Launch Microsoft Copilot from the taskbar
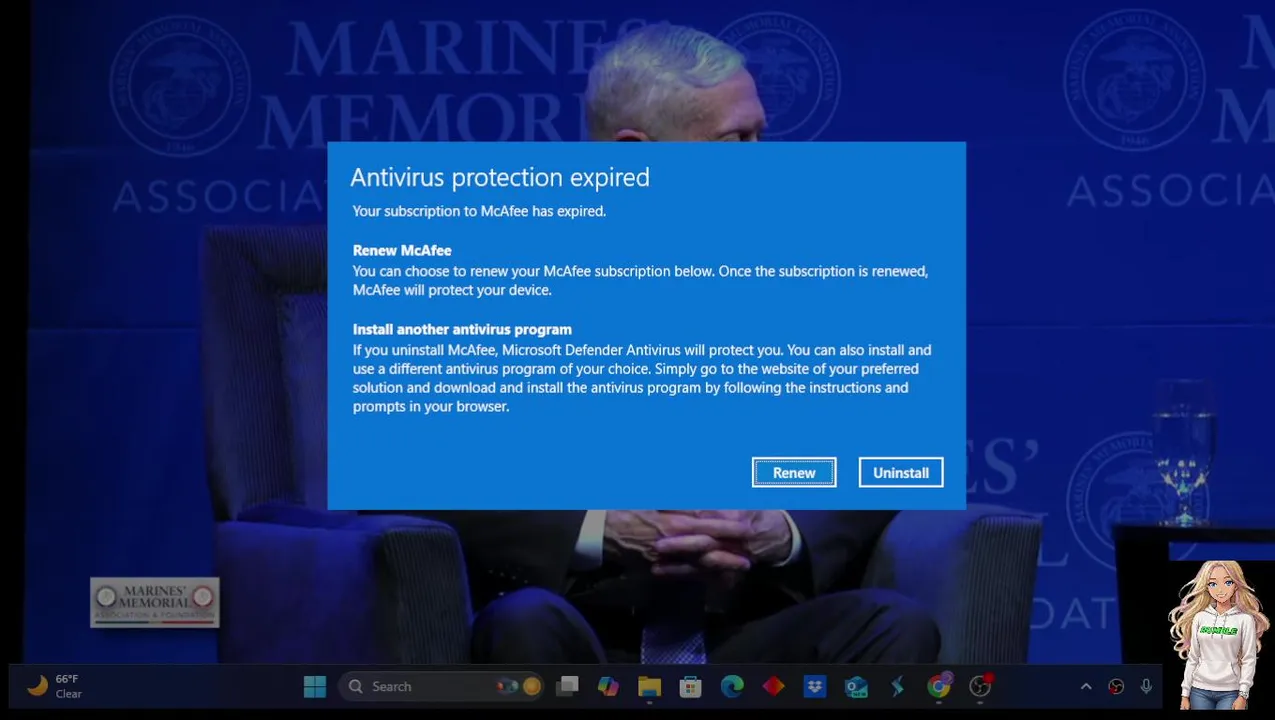 pos(608,686)
